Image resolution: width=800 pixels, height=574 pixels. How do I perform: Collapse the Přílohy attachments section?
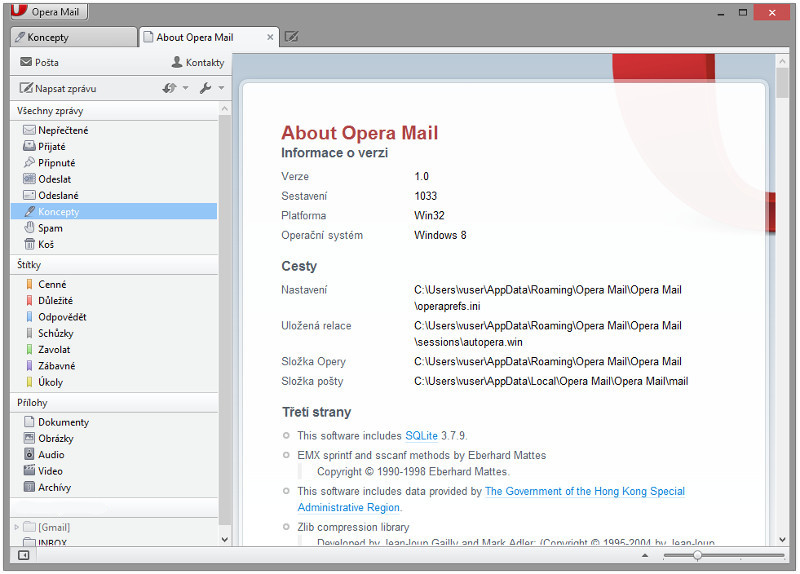tap(114, 403)
